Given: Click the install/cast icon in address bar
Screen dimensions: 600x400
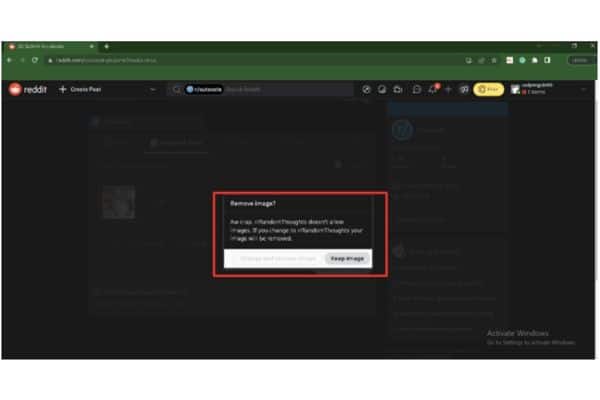Looking at the screenshot, I should click(469, 60).
